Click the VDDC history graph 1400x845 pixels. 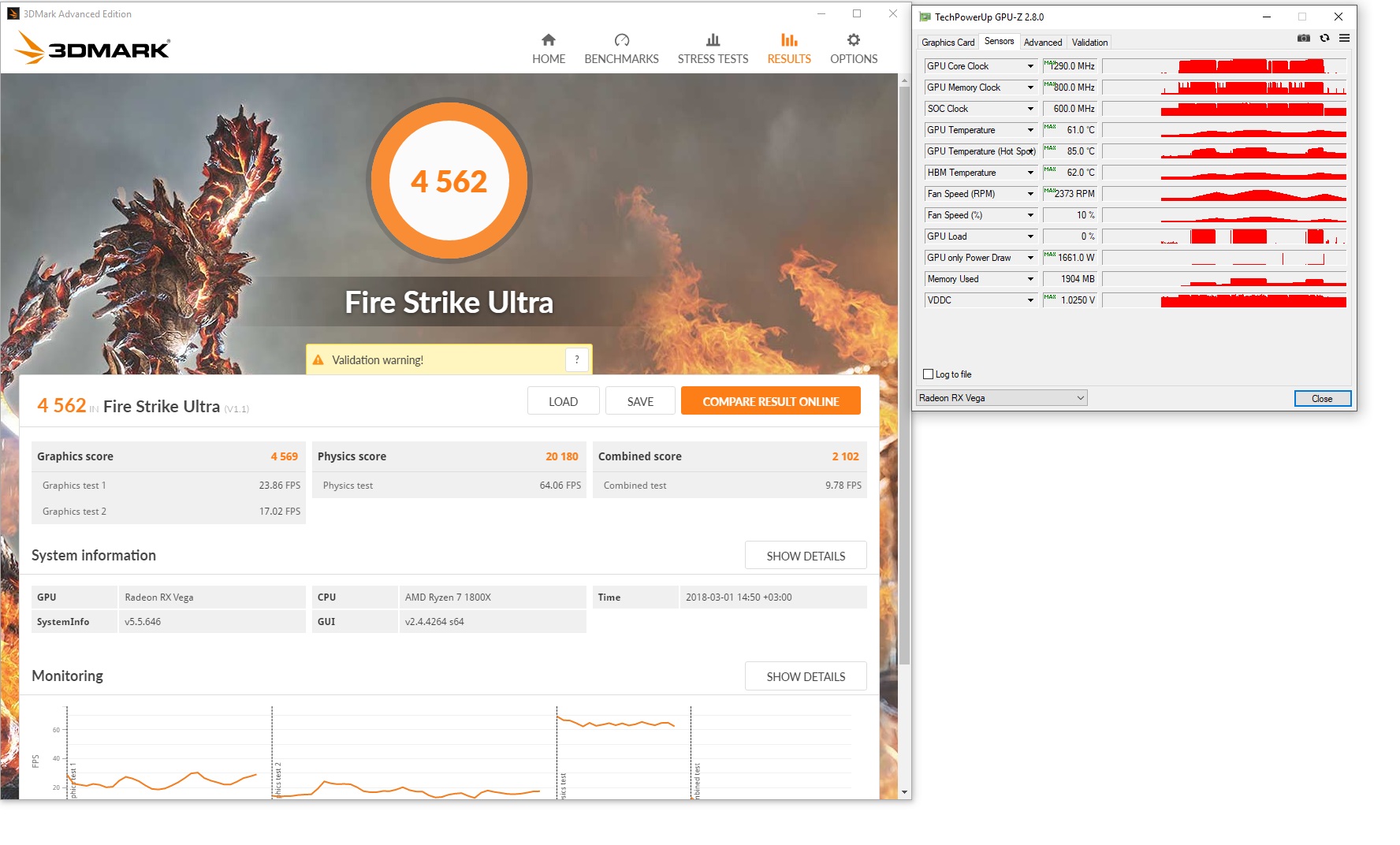pyautogui.click(x=1224, y=300)
